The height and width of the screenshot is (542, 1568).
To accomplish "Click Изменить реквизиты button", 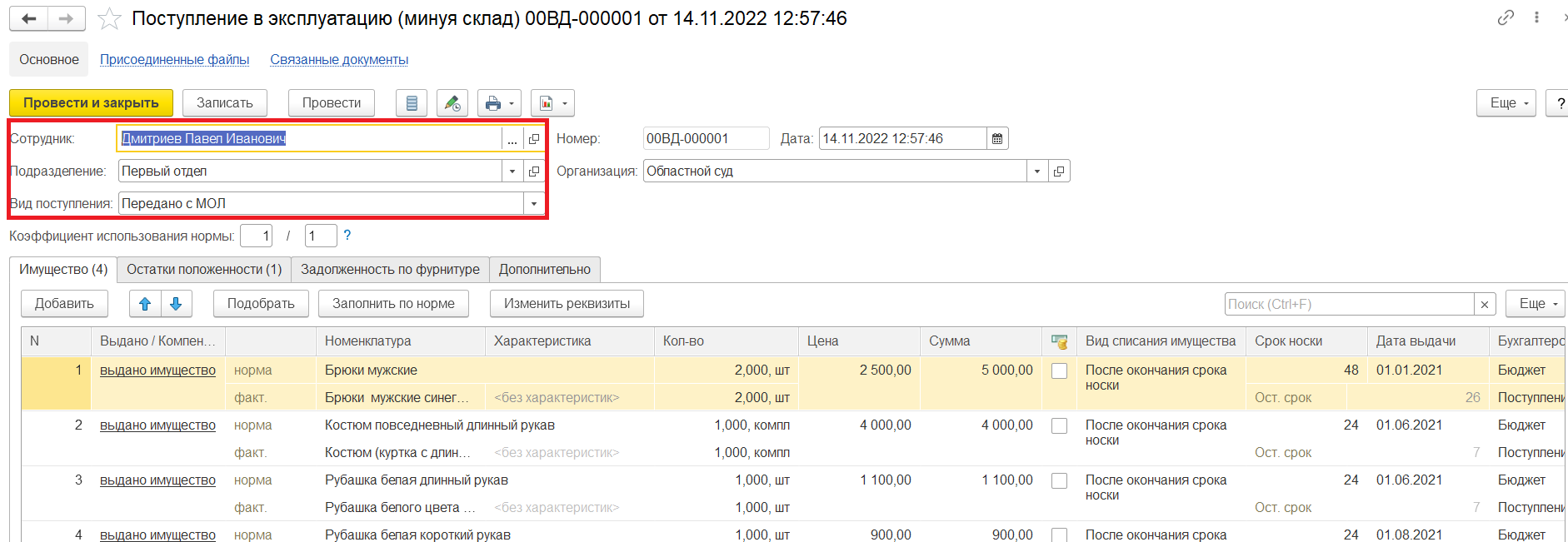I will coord(567,304).
